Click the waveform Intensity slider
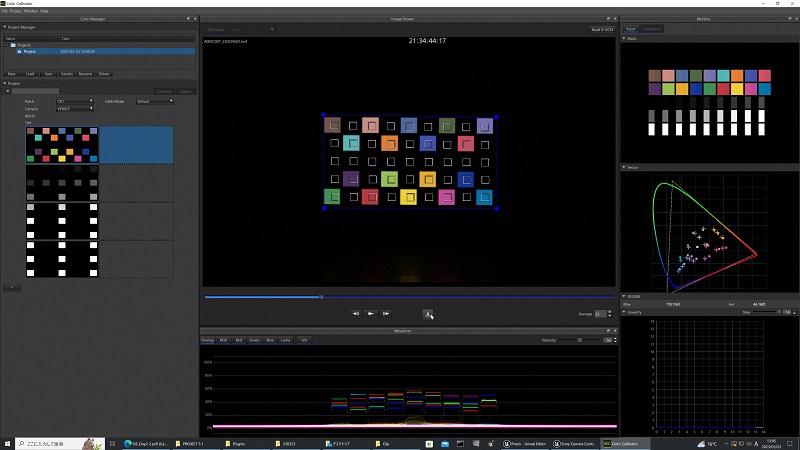Image resolution: width=800 pixels, height=450 pixels. pos(580,340)
